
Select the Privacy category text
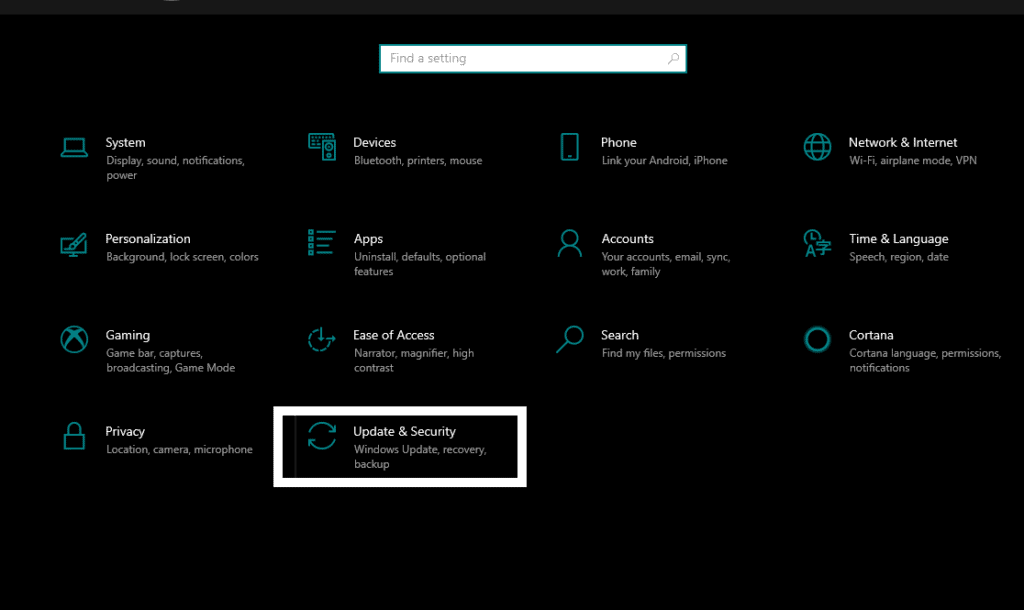[125, 432]
